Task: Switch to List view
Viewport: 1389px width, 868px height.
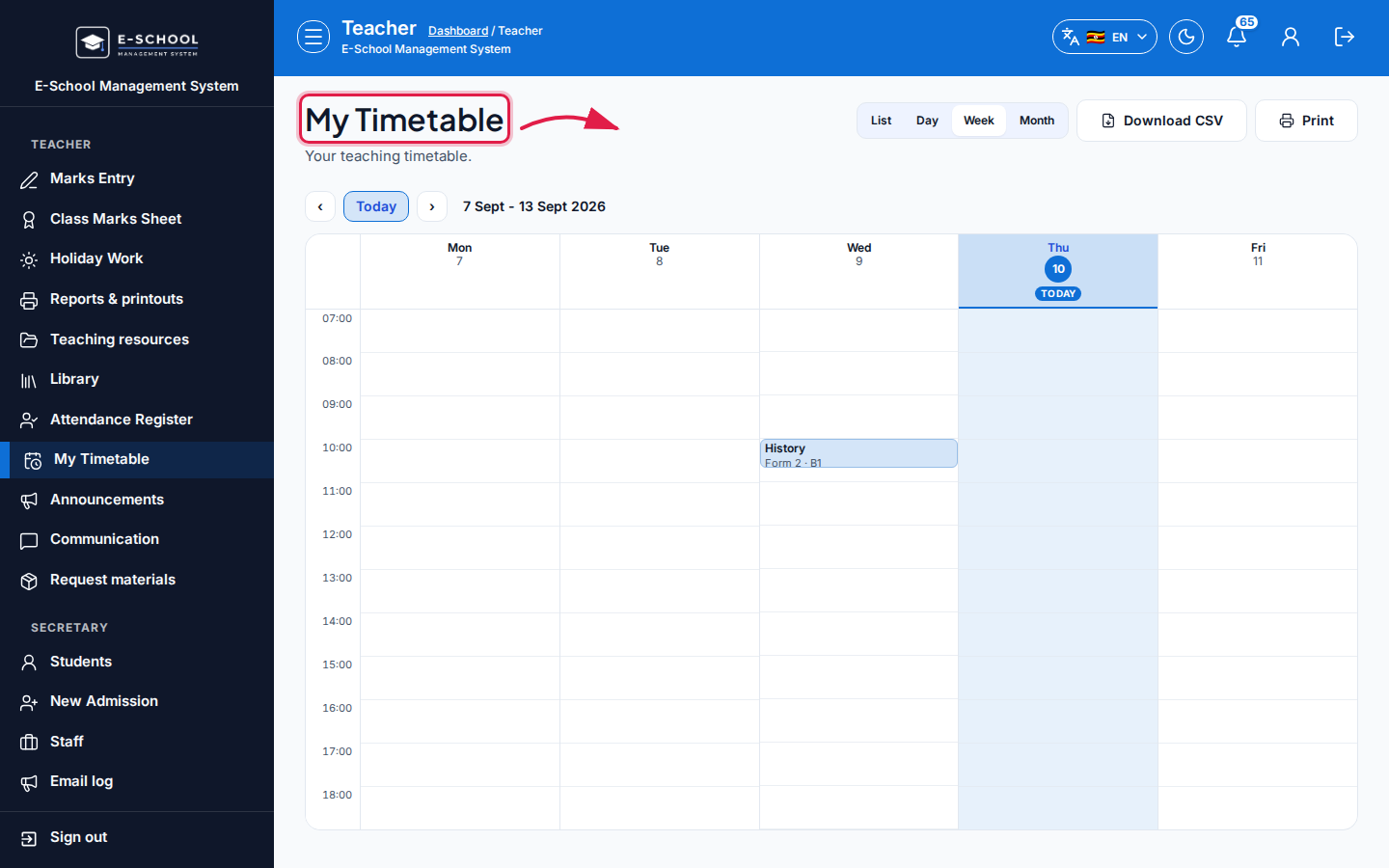Action: [881, 121]
